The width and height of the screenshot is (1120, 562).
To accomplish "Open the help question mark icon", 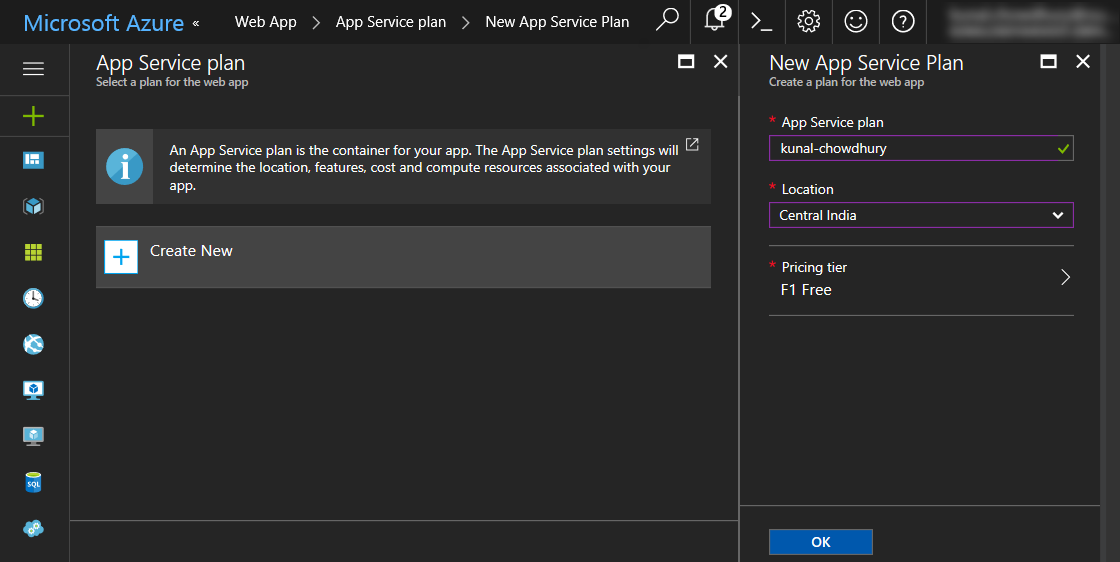I will click(x=903, y=21).
